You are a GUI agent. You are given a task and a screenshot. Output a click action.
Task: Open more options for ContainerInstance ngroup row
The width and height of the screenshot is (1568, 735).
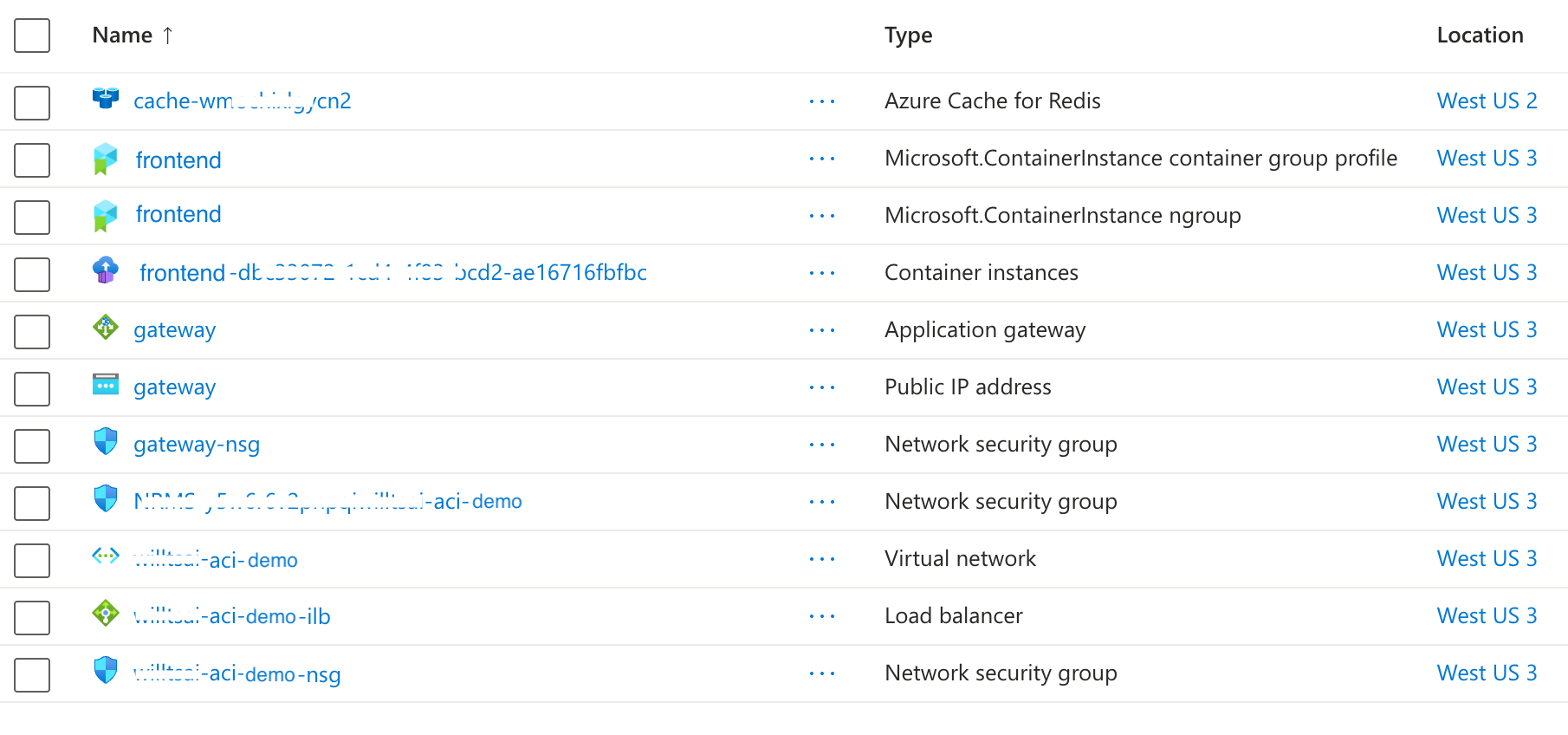click(x=821, y=216)
